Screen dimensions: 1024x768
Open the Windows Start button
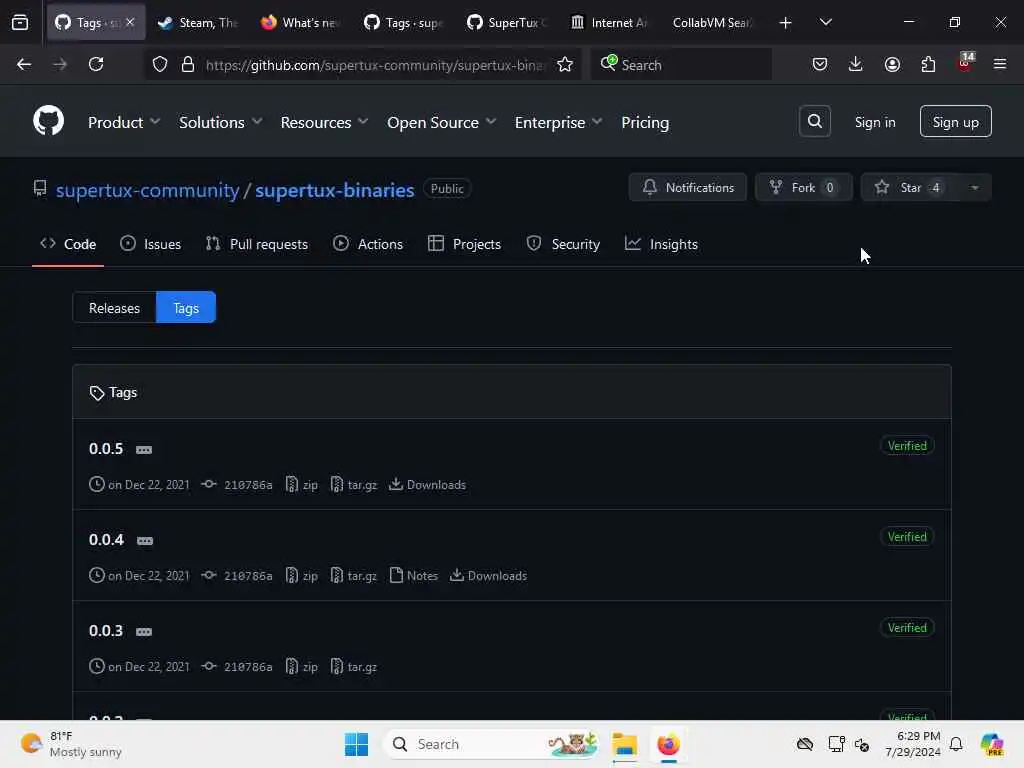[357, 744]
